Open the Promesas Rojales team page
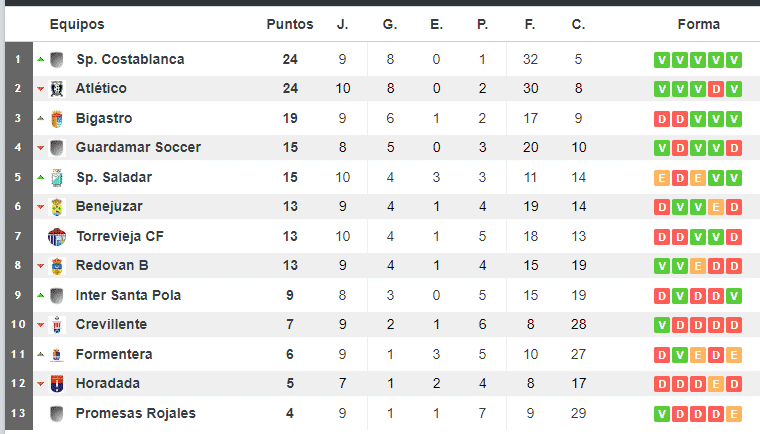Viewport: 760px width, 434px height. pyautogui.click(x=136, y=413)
